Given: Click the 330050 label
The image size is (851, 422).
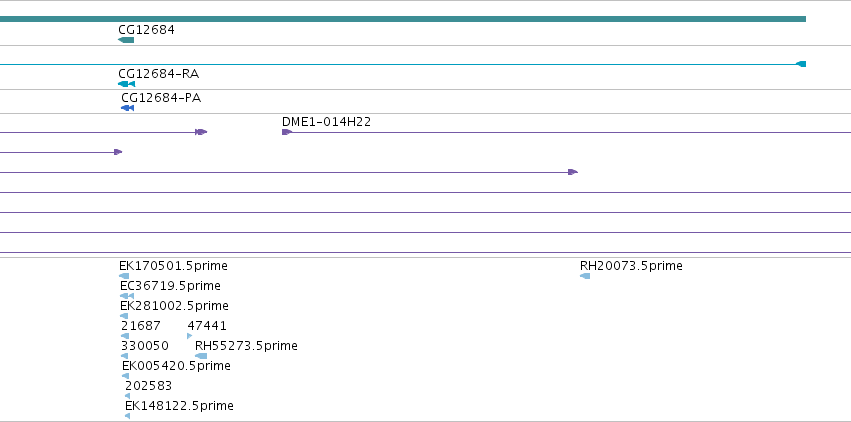Looking at the screenshot, I should pyautogui.click(x=145, y=346).
